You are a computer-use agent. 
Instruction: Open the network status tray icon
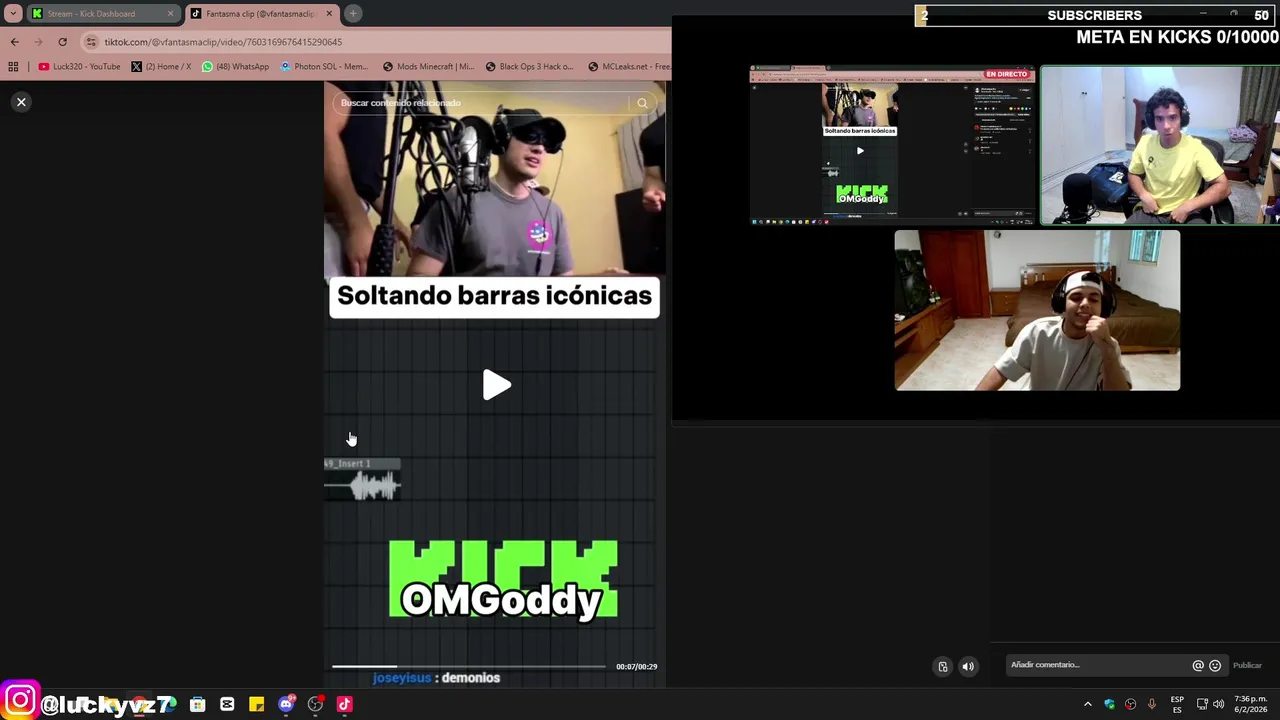tap(1202, 704)
